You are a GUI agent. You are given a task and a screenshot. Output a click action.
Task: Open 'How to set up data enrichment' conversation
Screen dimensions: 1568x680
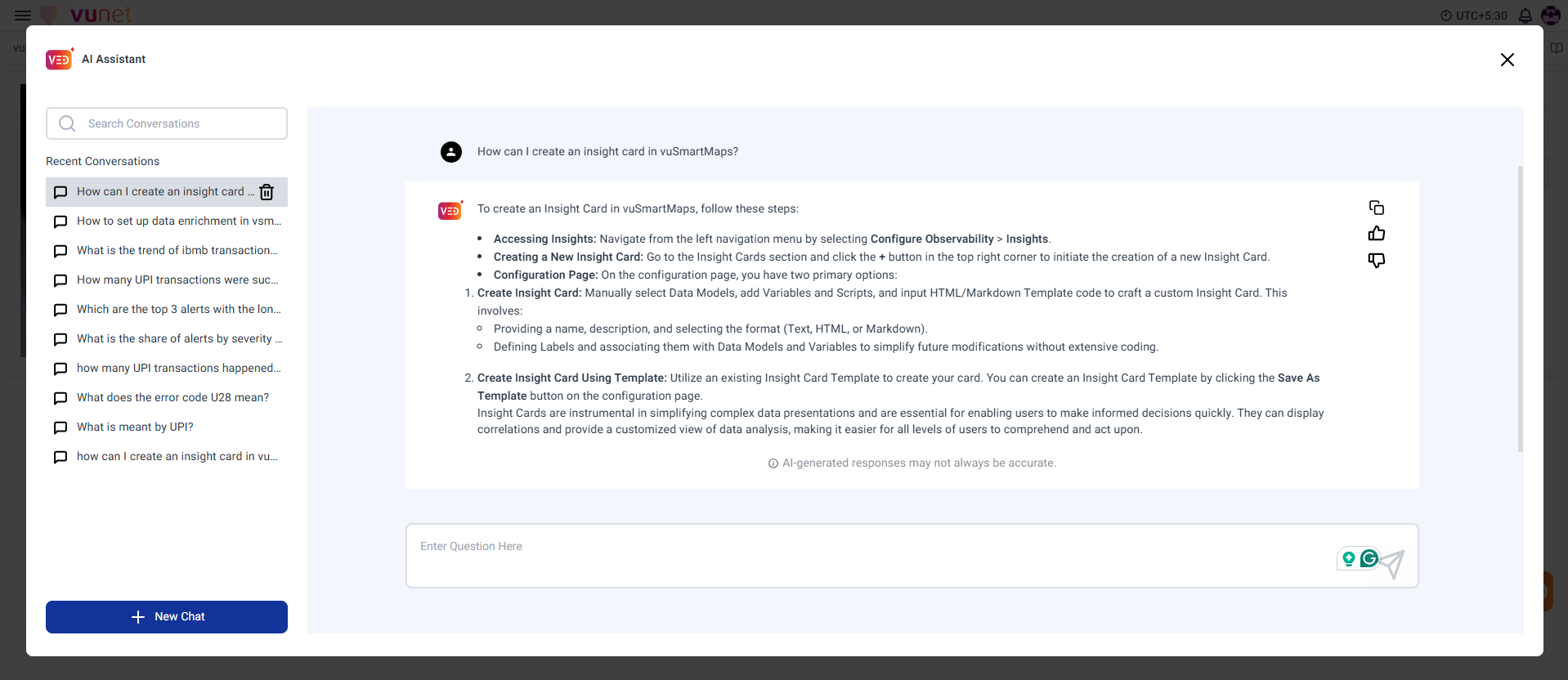(178, 221)
